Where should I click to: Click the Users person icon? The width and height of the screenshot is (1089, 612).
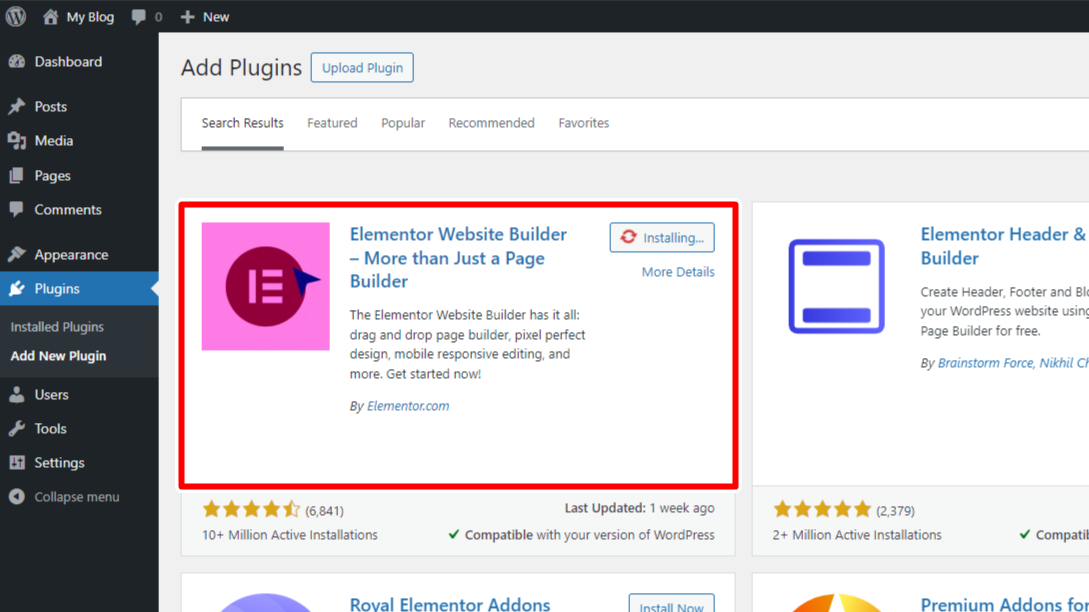17,395
